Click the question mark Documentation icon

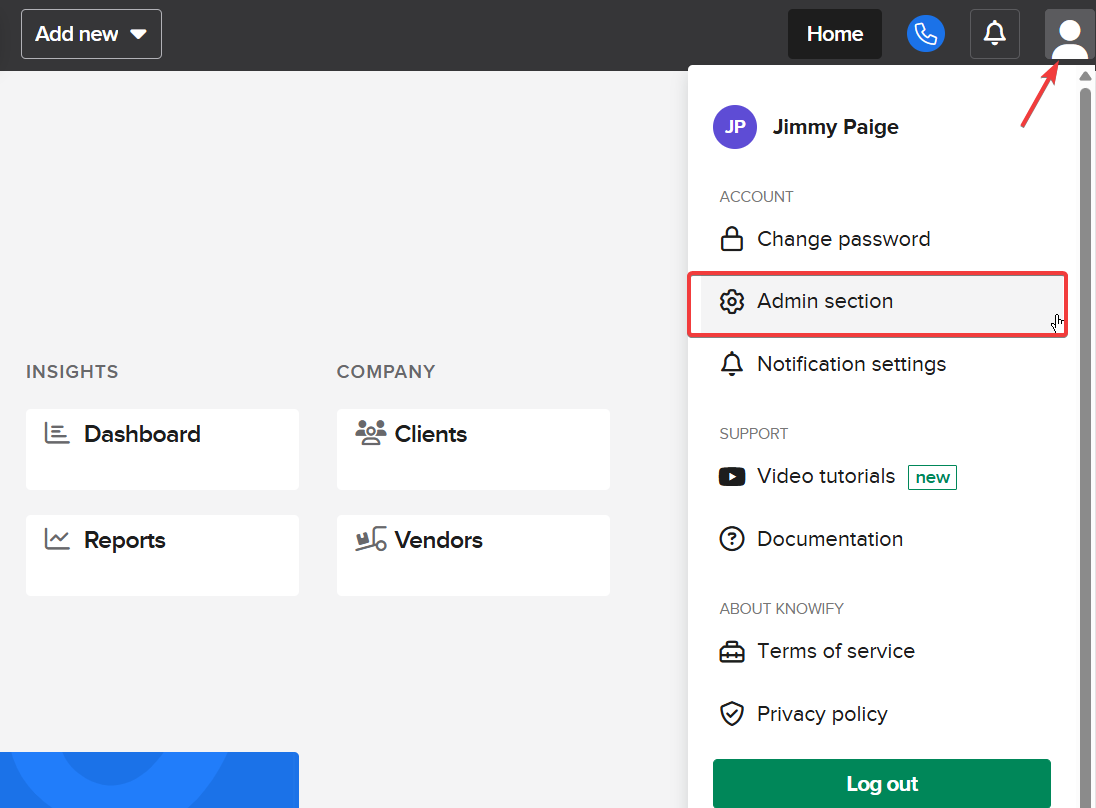[732, 539]
